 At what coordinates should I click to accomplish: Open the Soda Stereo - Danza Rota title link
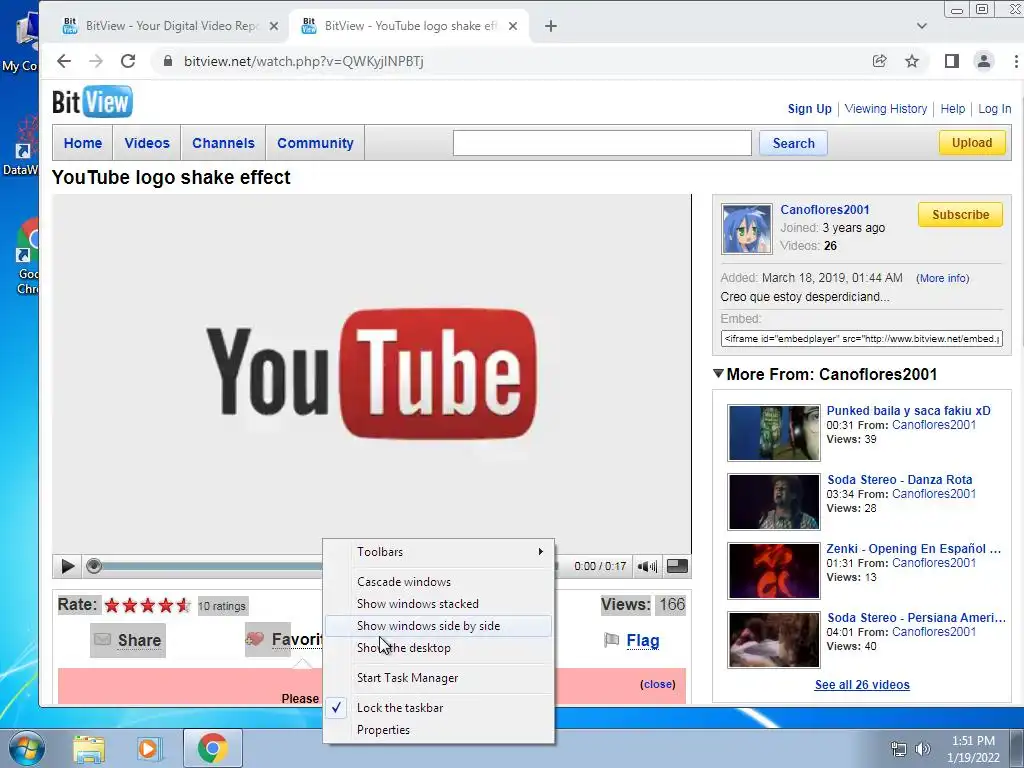click(899, 479)
